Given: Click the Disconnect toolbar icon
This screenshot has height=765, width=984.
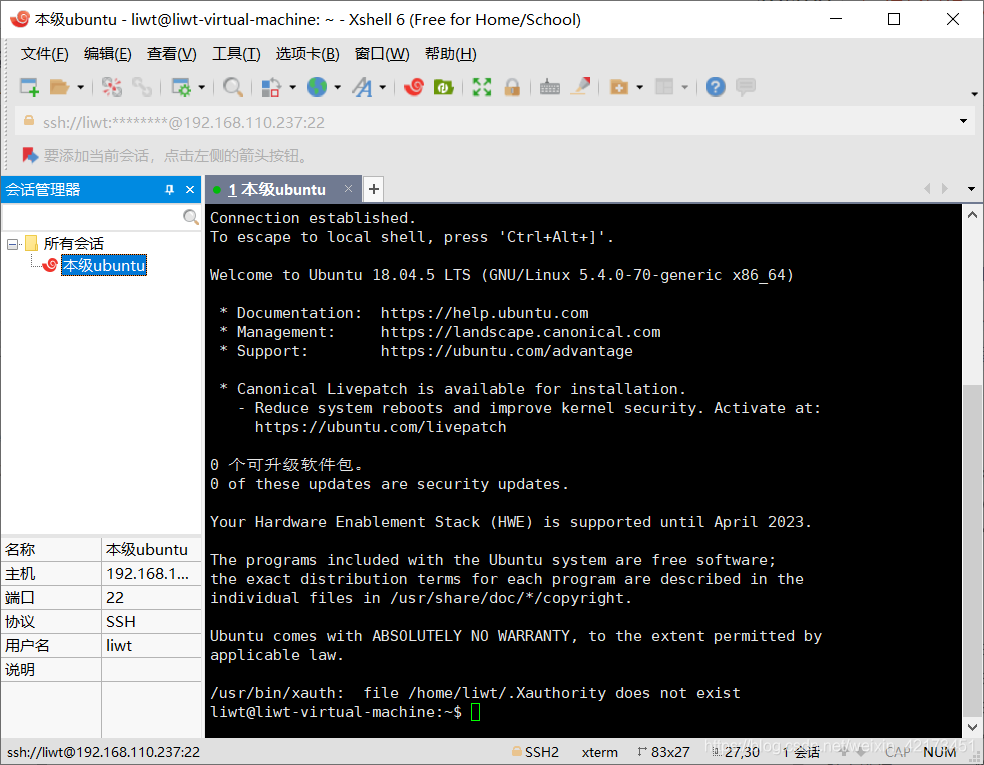Looking at the screenshot, I should coord(112,87).
